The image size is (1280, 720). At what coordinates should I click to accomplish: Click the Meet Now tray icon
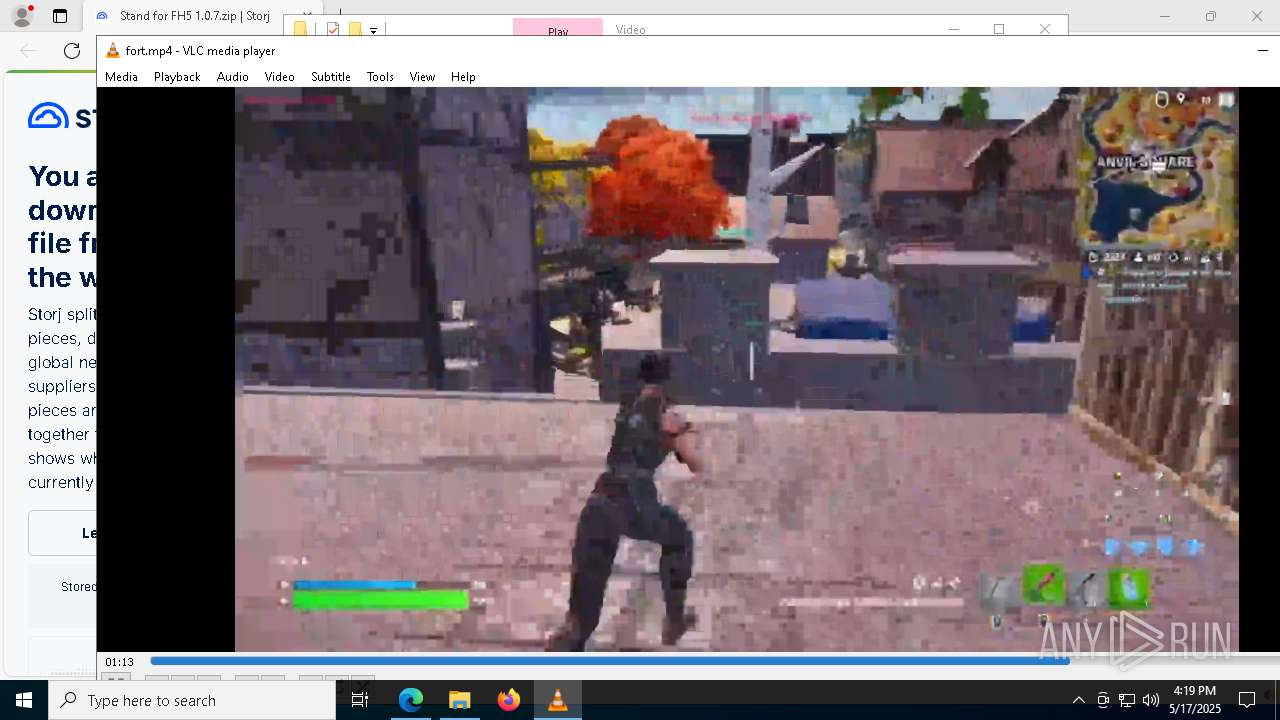pyautogui.click(x=1103, y=700)
